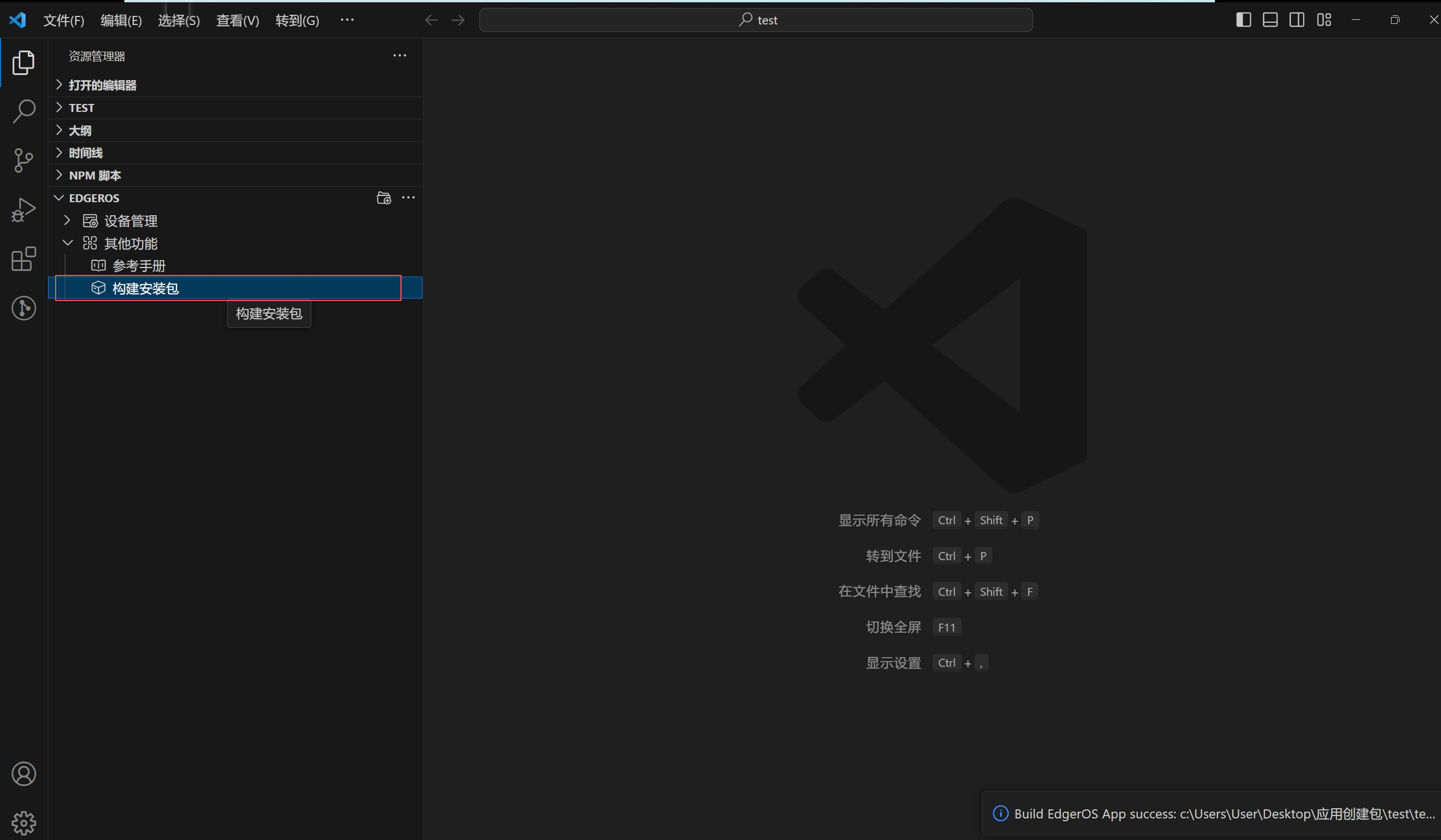The image size is (1441, 840).
Task: Toggle the bottom panel layout icon
Action: coord(1270,20)
